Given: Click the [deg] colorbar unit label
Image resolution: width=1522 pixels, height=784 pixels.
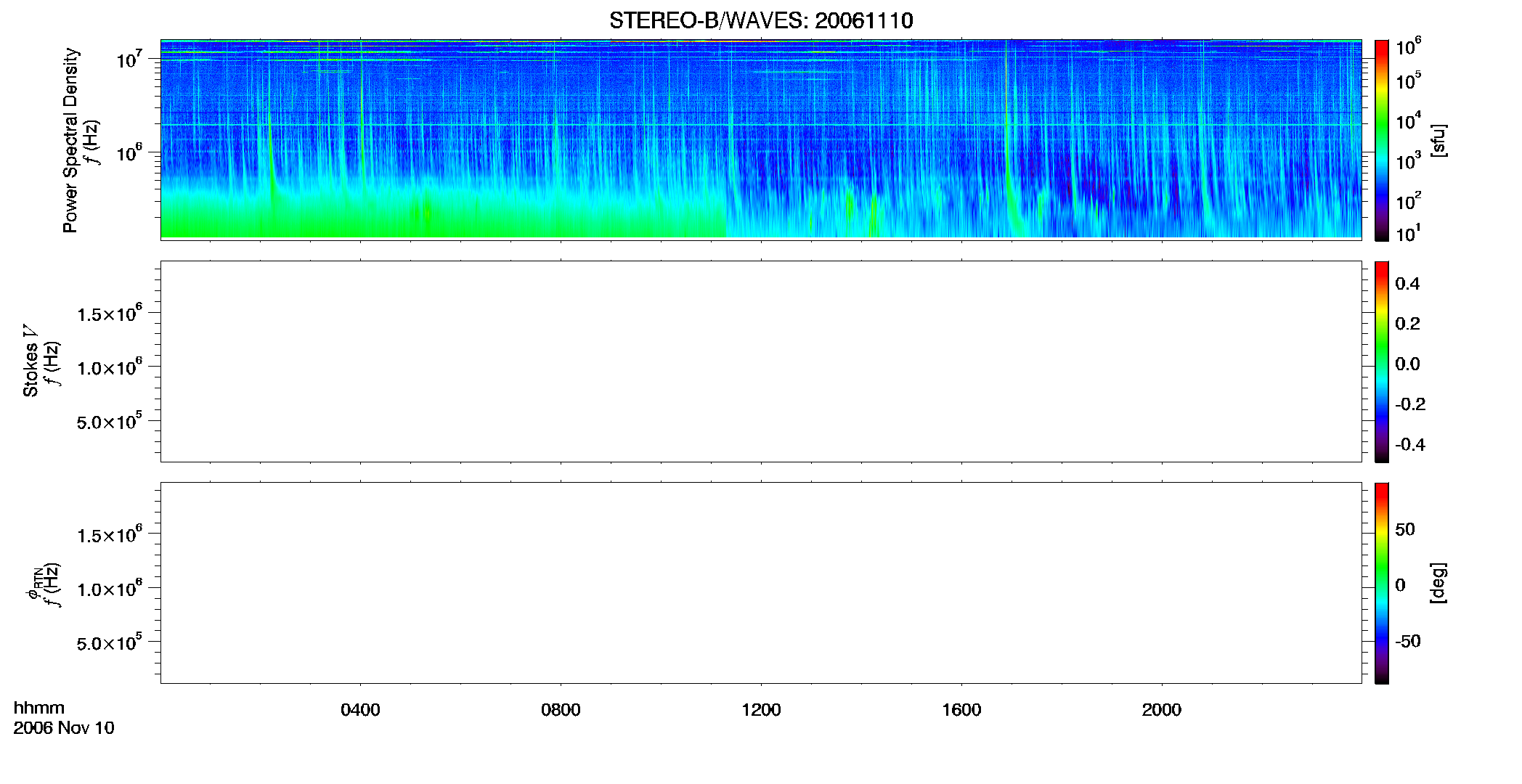Looking at the screenshot, I should 1438,583.
